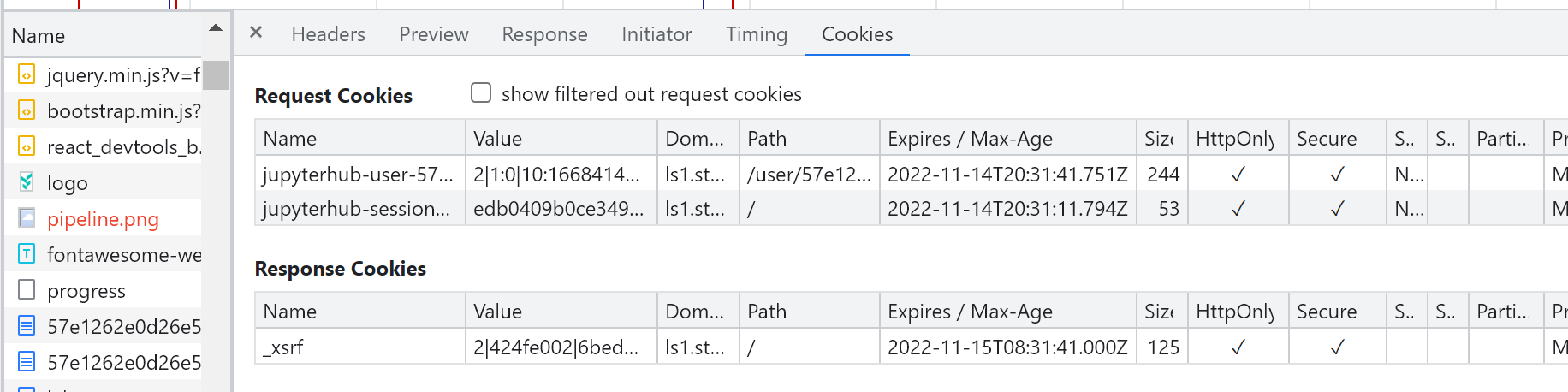Click the react_devtools script file icon
Image resolution: width=1568 pixels, height=392 pixels.
coord(27,147)
